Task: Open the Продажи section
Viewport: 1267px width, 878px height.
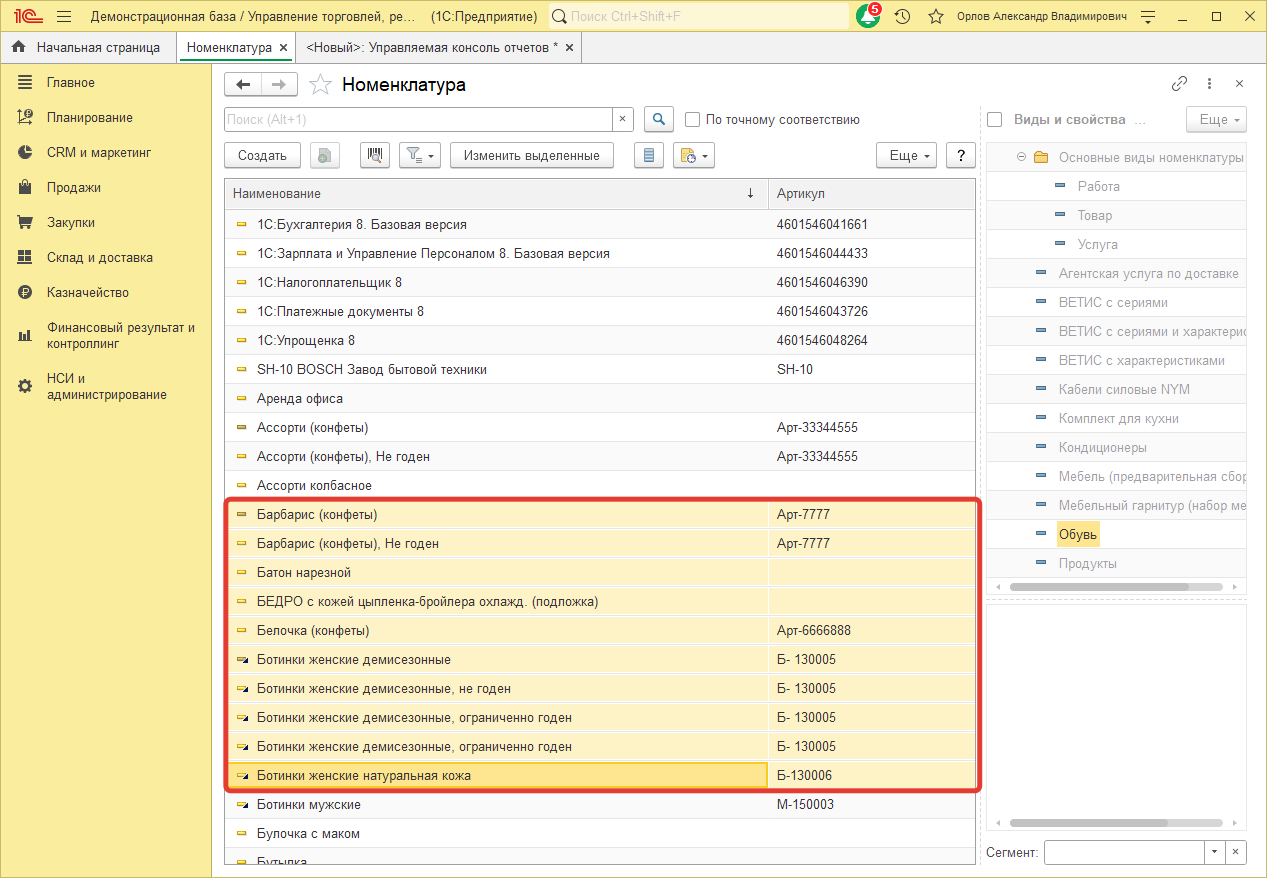Action: point(73,188)
